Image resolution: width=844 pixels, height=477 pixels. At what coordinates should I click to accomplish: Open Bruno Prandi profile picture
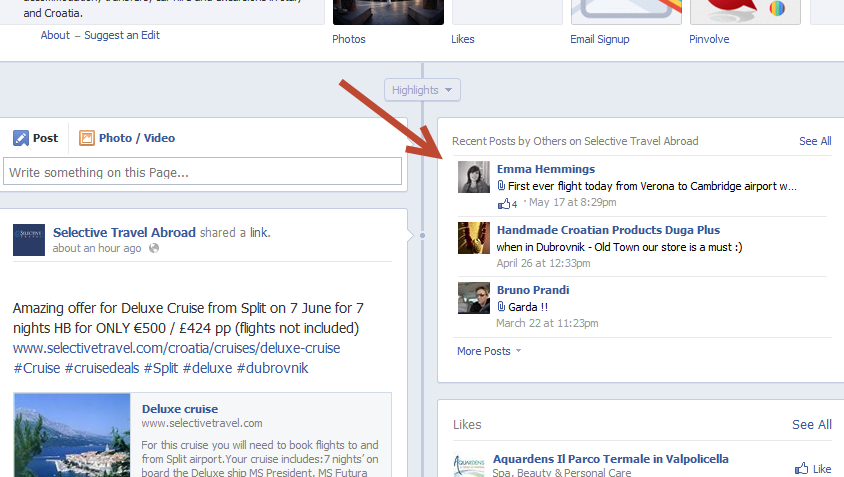(474, 298)
